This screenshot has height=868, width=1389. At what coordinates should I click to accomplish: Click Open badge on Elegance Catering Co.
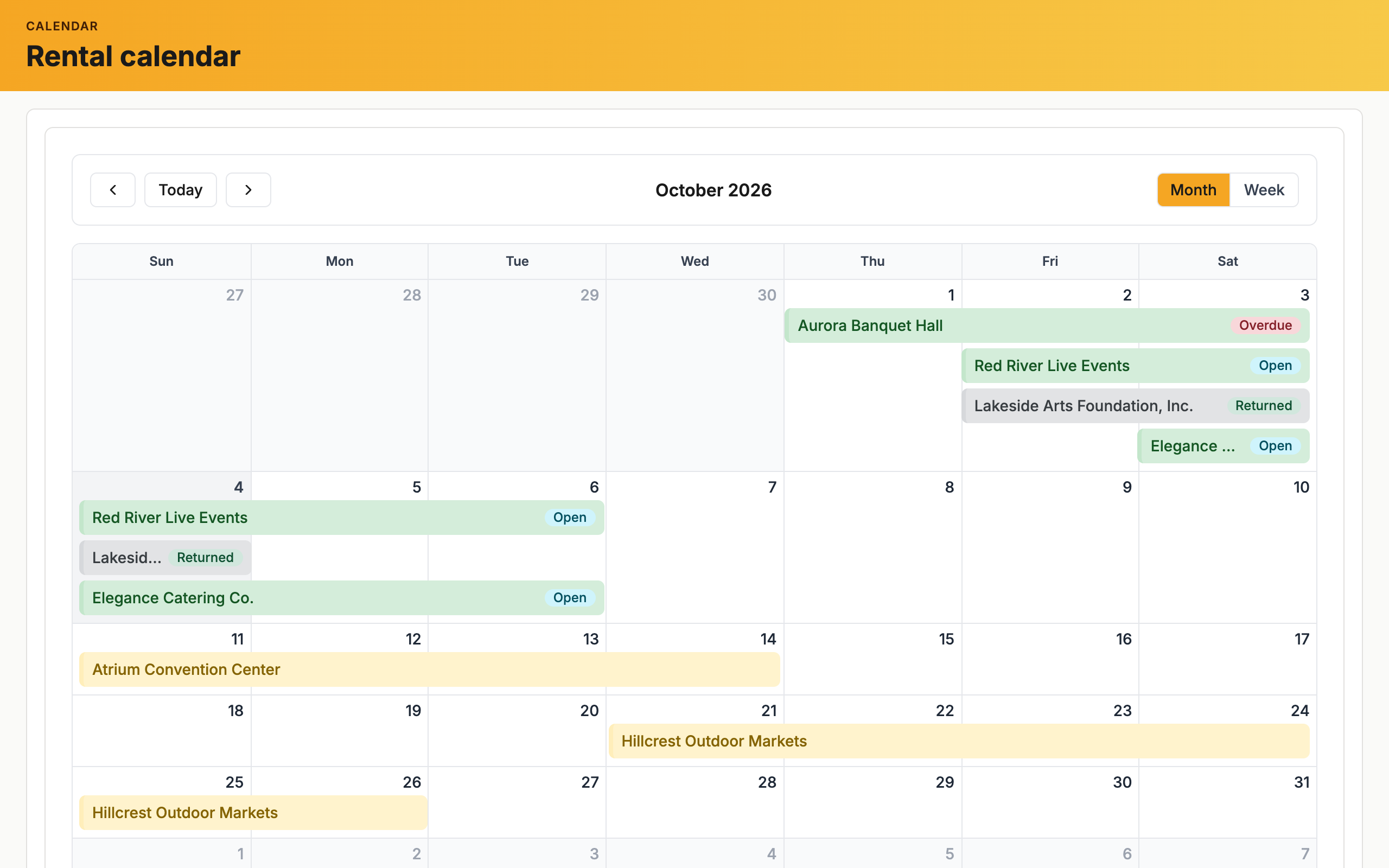(x=569, y=598)
